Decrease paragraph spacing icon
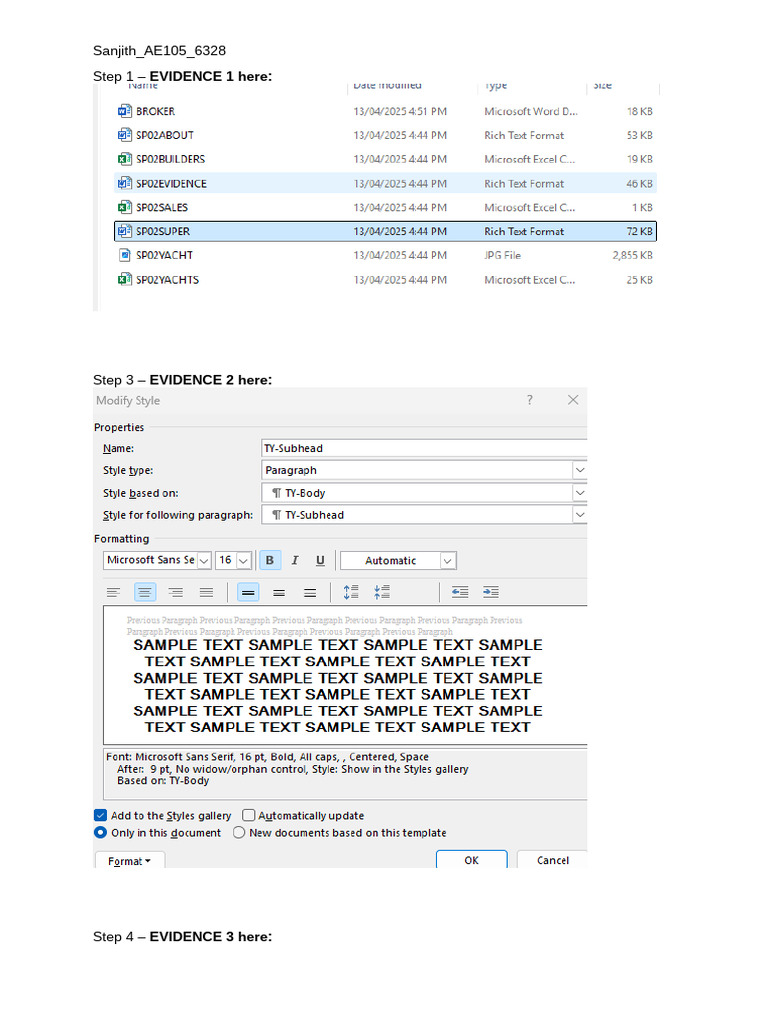768x1024 pixels. [382, 592]
